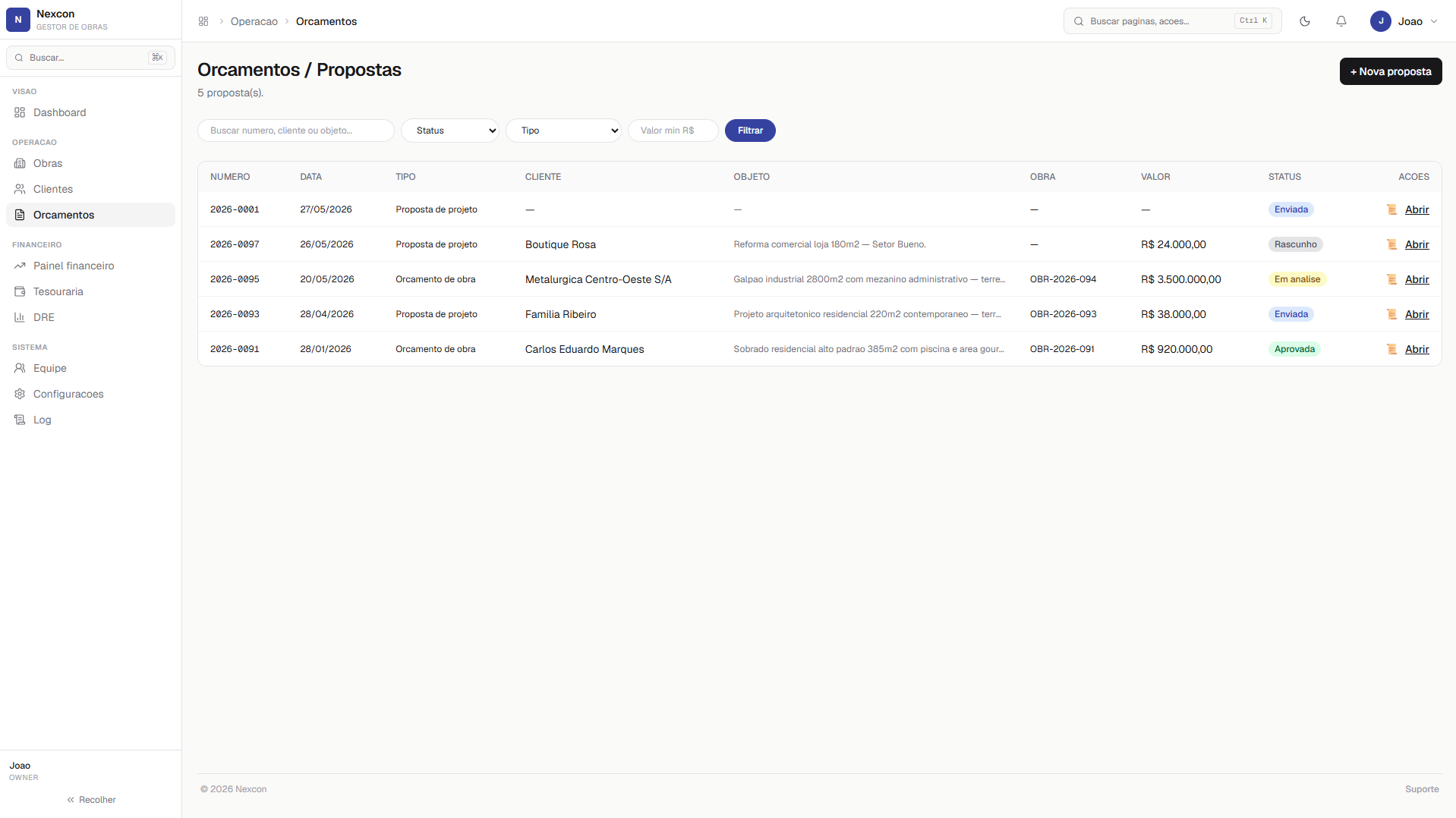Open proposal 2026-0001 via Abrir
This screenshot has width=1456, height=818.
[x=1417, y=209]
